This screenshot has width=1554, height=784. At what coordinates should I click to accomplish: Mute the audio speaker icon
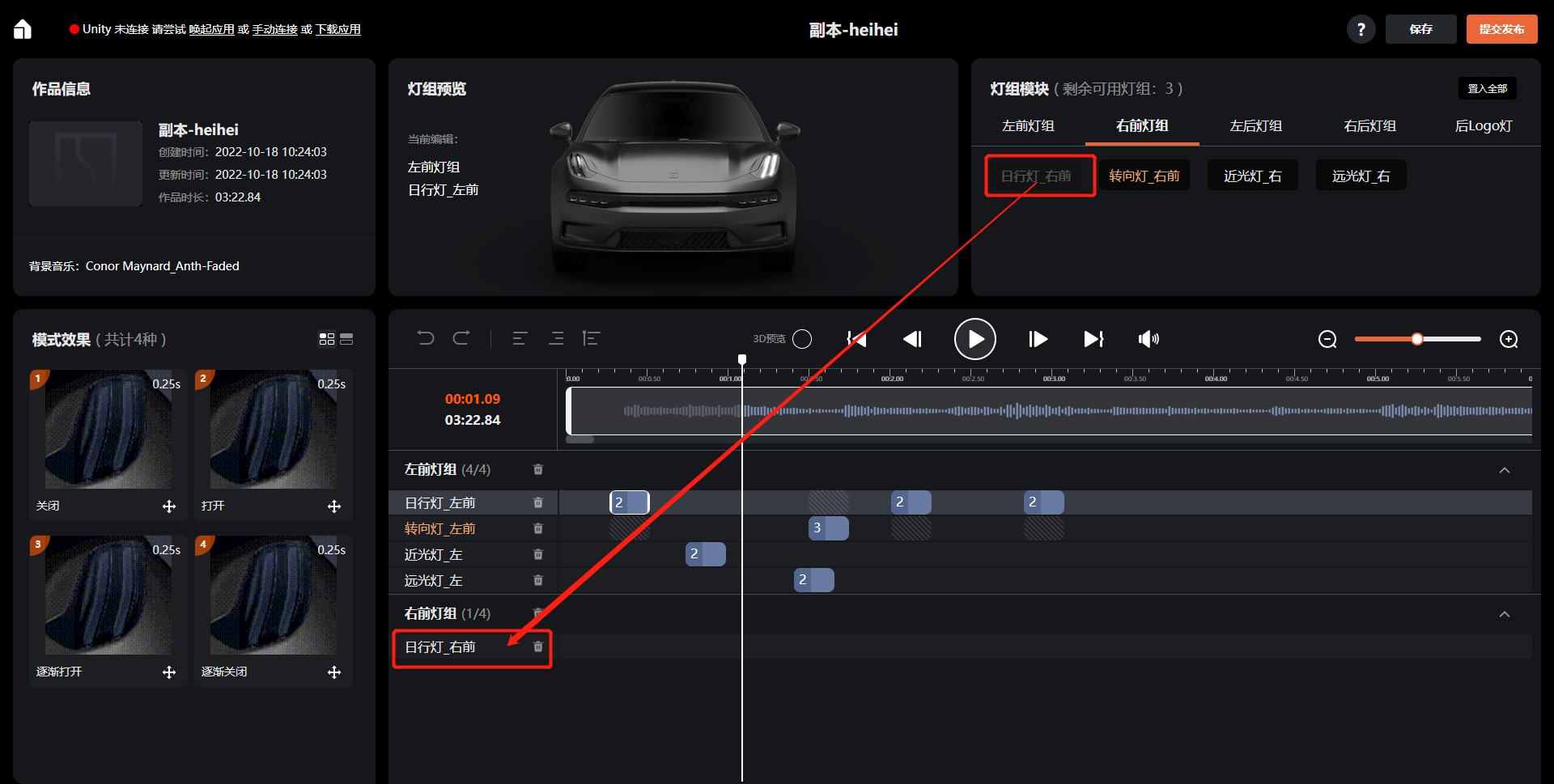click(1149, 339)
